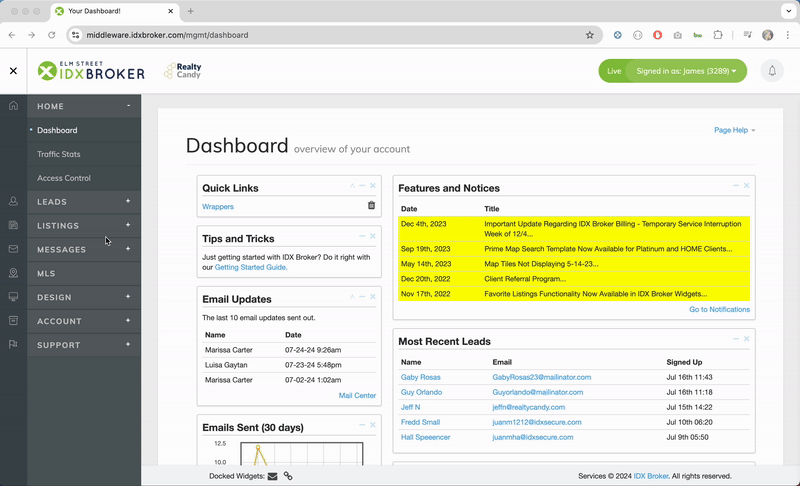800x486 pixels.
Task: Open the Page Help dropdown
Action: pos(734,130)
